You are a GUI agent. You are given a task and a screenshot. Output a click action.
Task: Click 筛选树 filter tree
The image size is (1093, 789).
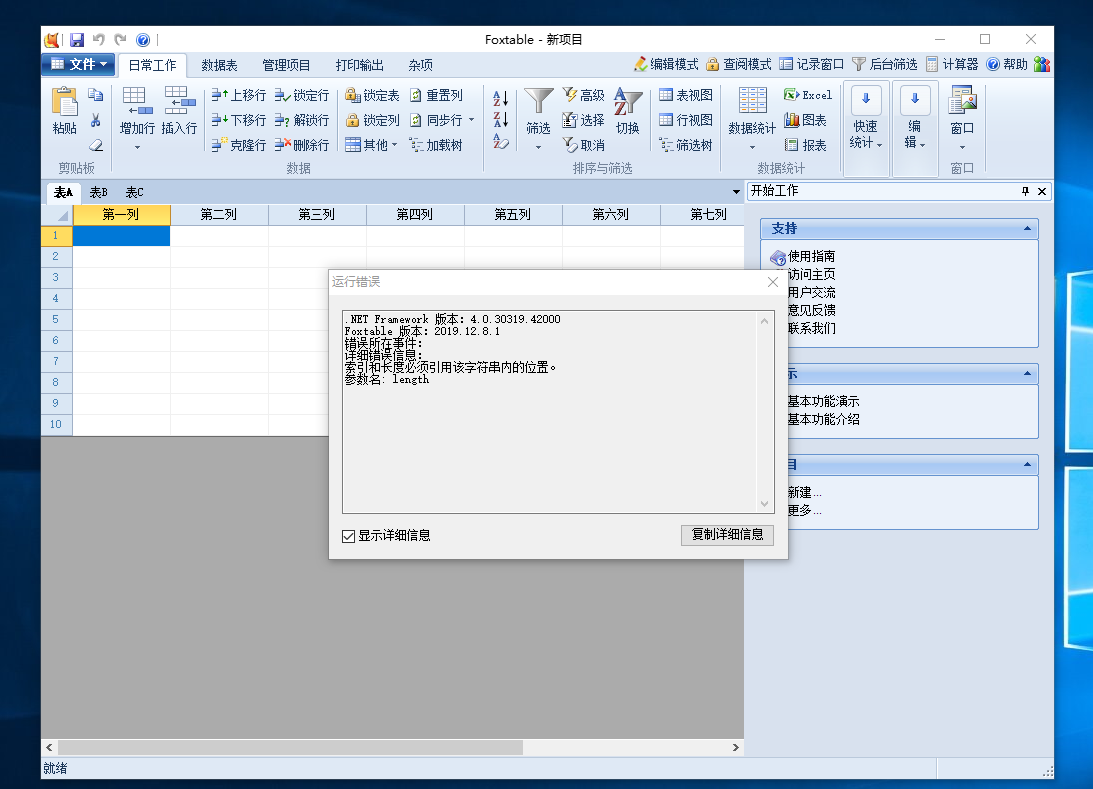[x=686, y=145]
